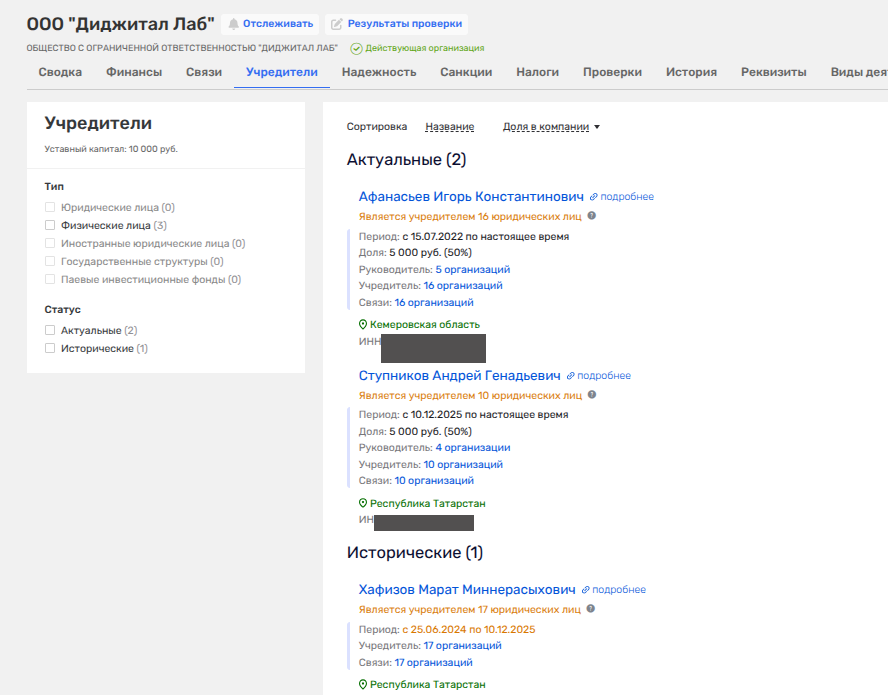Click the green checkmark icon near Действующая организация
Image resolution: width=888 pixels, height=695 pixels.
pos(356,49)
